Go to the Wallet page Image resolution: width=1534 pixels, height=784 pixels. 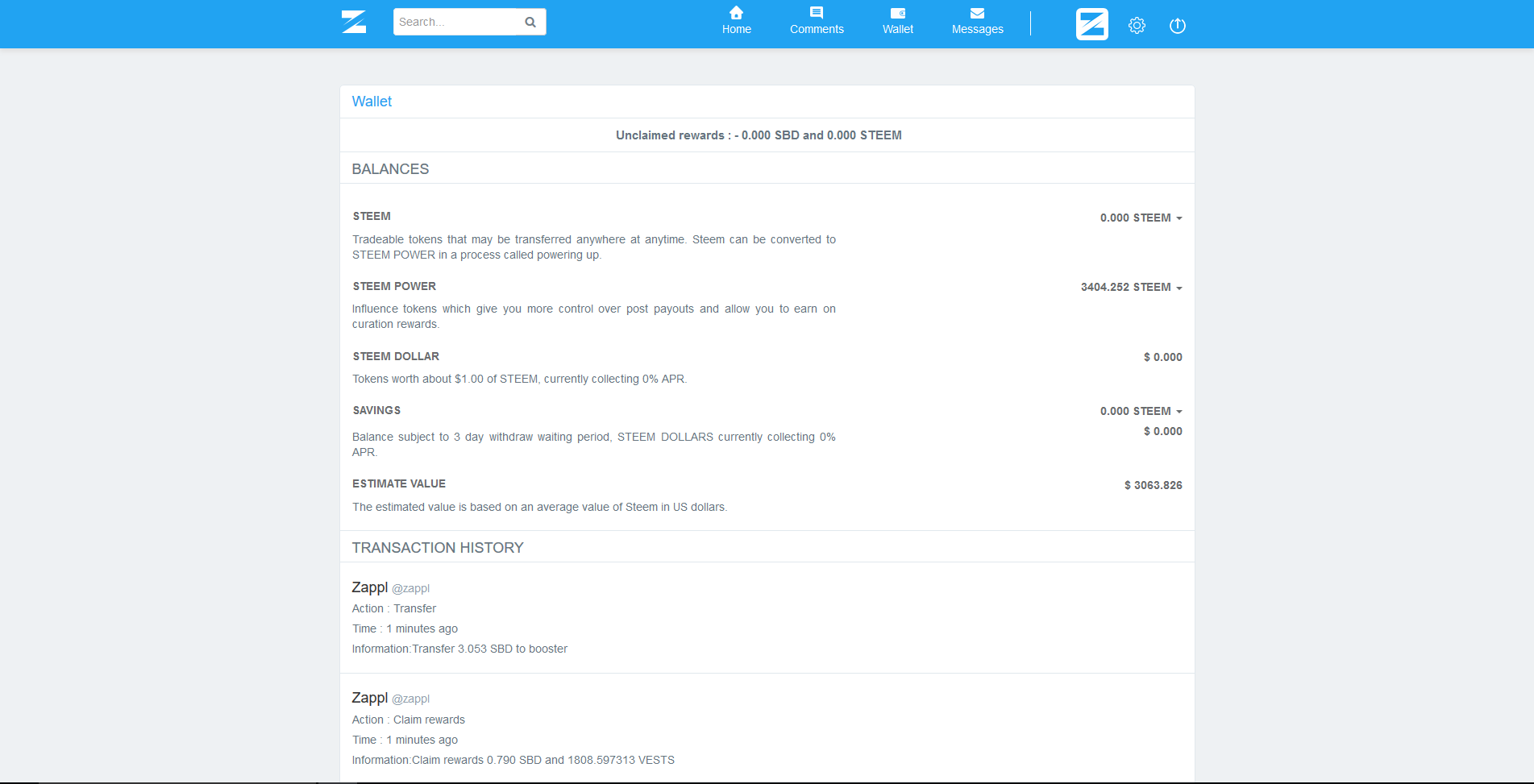pyautogui.click(x=897, y=22)
